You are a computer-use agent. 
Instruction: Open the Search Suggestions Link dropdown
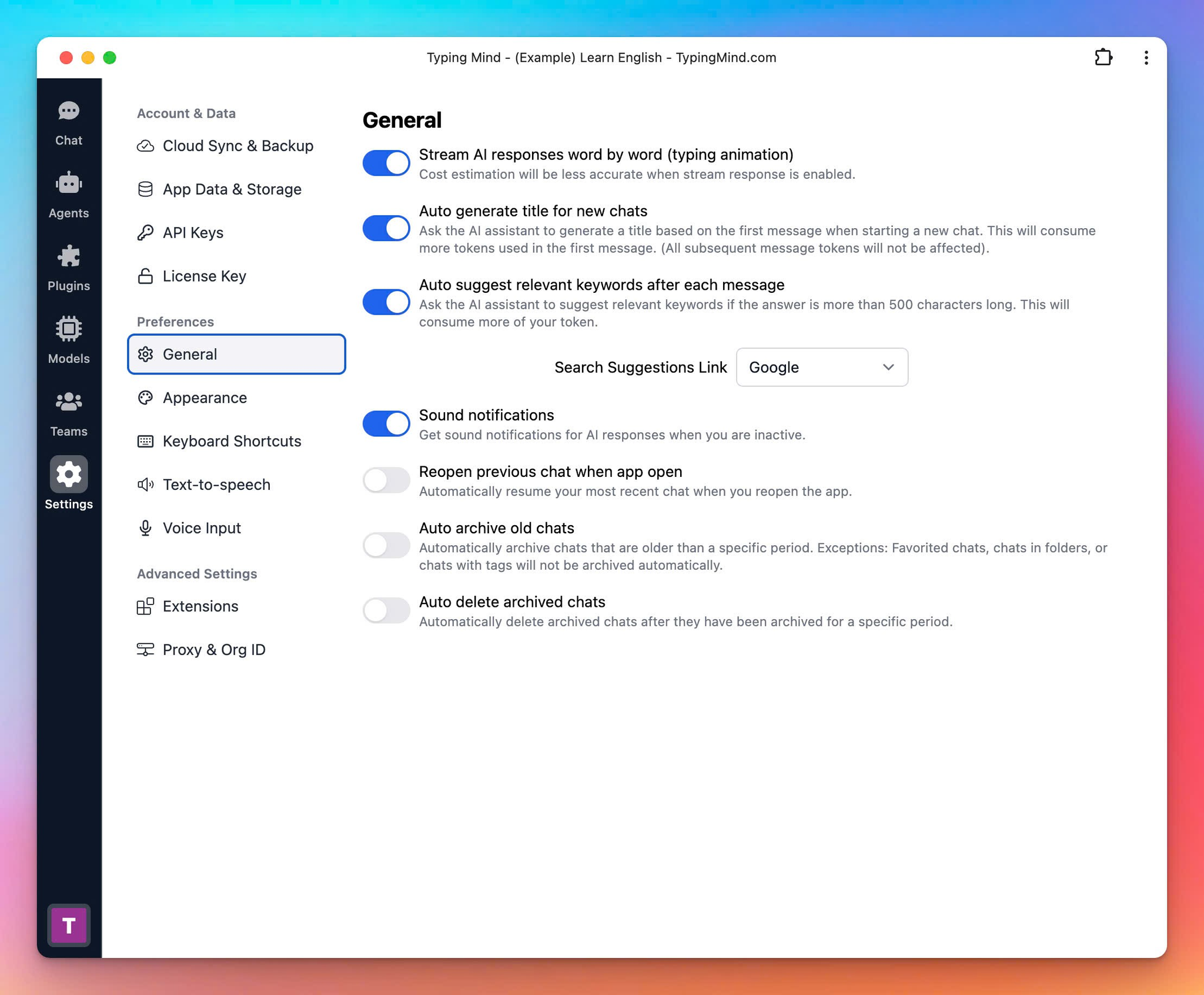click(822, 367)
